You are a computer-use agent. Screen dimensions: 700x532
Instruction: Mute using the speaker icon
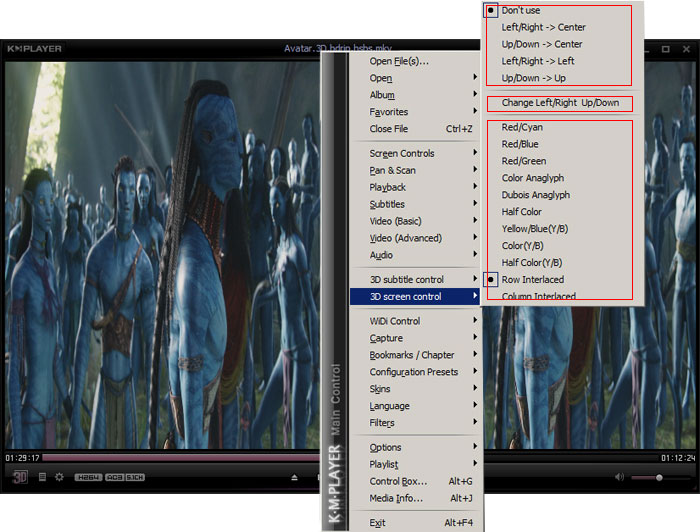(619, 477)
